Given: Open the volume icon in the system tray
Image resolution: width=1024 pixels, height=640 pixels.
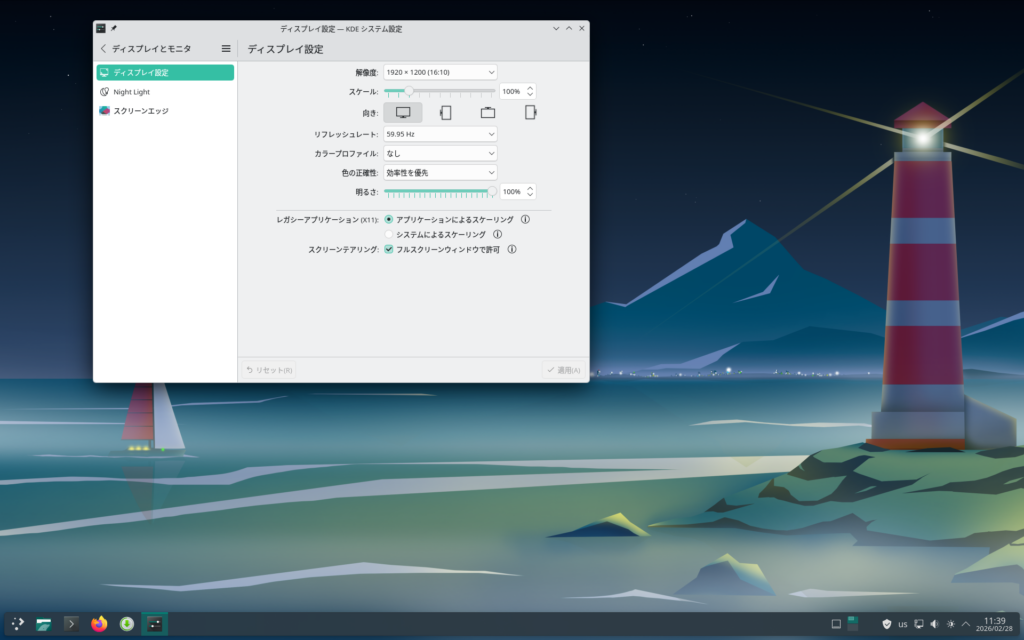Looking at the screenshot, I should 934,624.
